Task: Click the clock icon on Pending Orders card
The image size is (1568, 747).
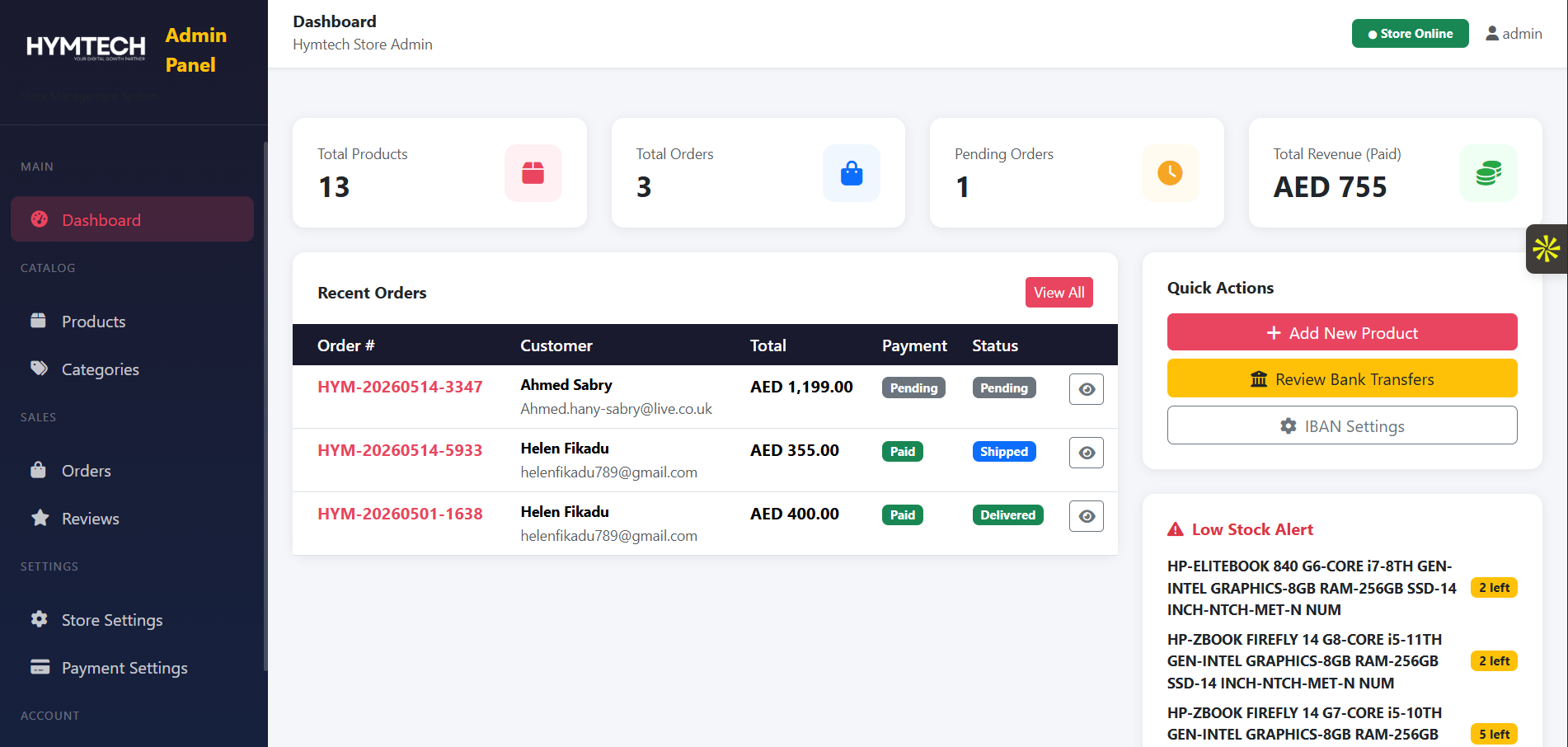Action: tap(1170, 173)
